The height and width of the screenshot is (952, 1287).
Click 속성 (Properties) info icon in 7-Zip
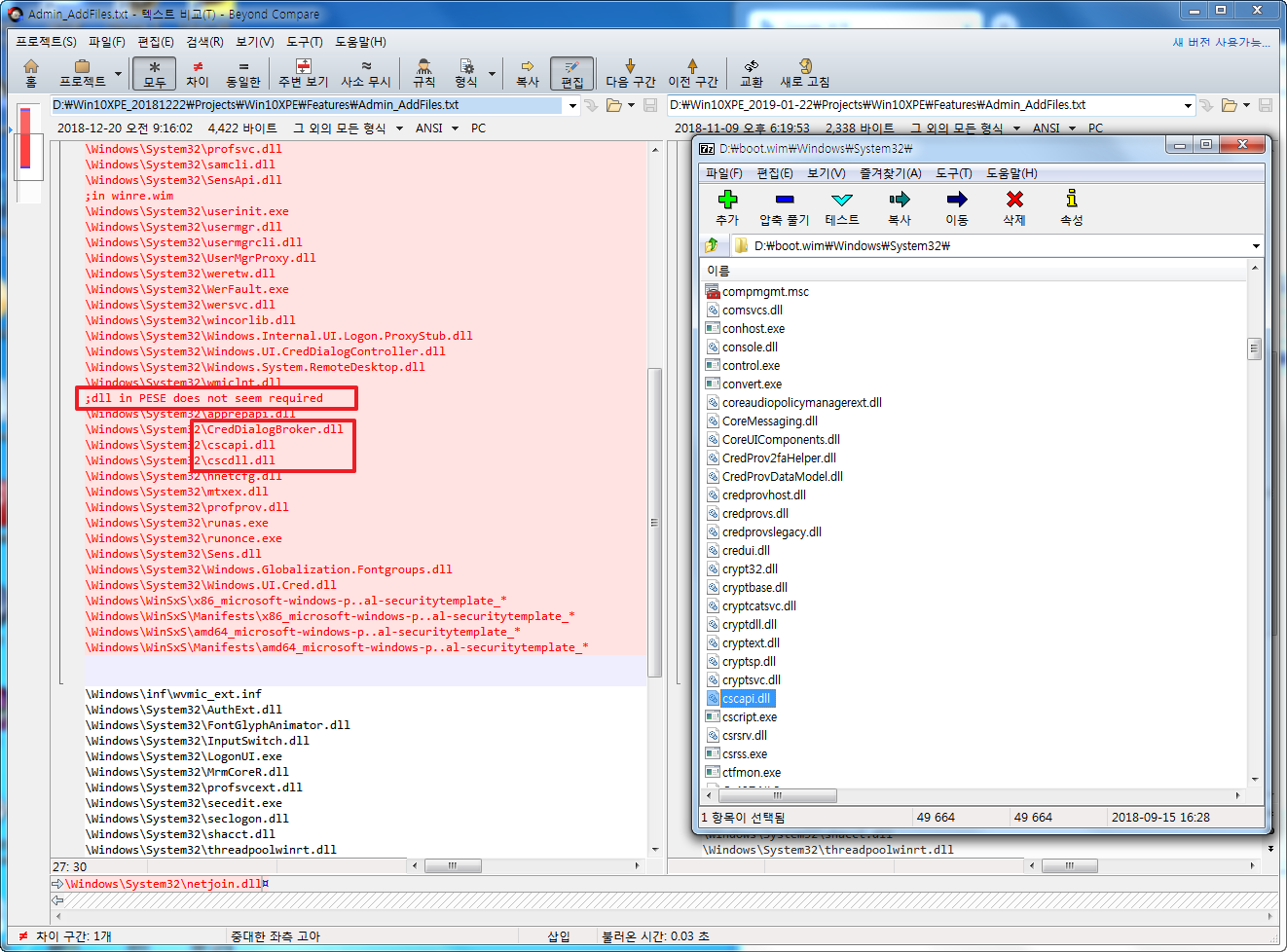click(x=1072, y=207)
